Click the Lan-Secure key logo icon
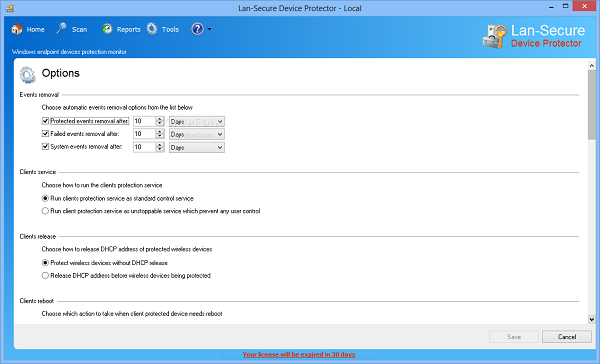 click(x=494, y=37)
